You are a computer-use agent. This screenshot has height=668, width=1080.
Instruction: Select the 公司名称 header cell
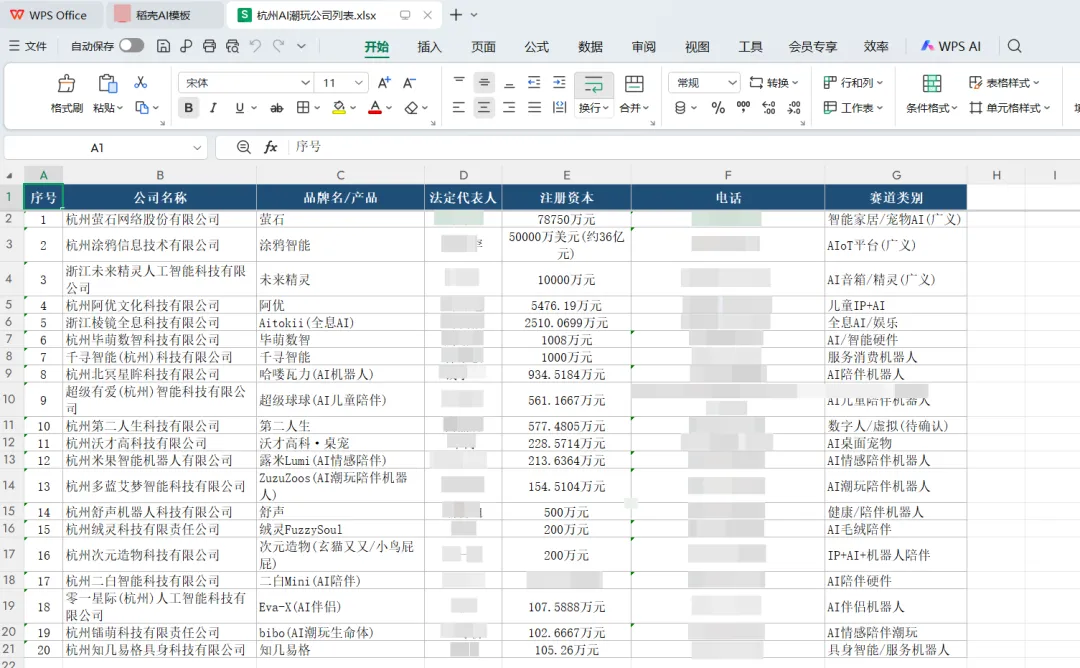point(160,198)
